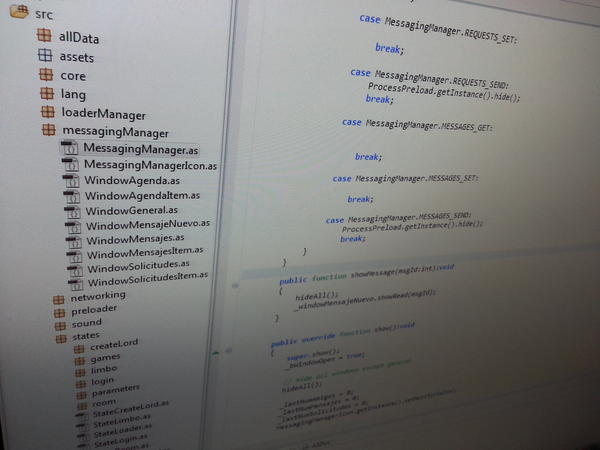Open MessagingManagerIcon.as file
This screenshot has width=600, height=450.
[x=150, y=165]
